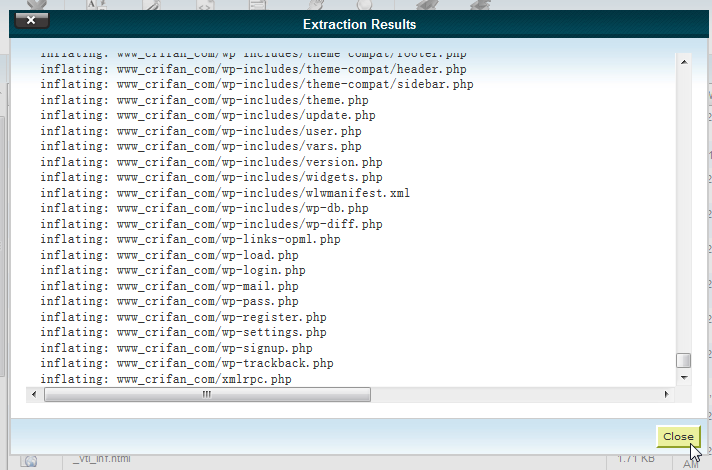Select the line with theme-compat/header.php

[253, 69]
